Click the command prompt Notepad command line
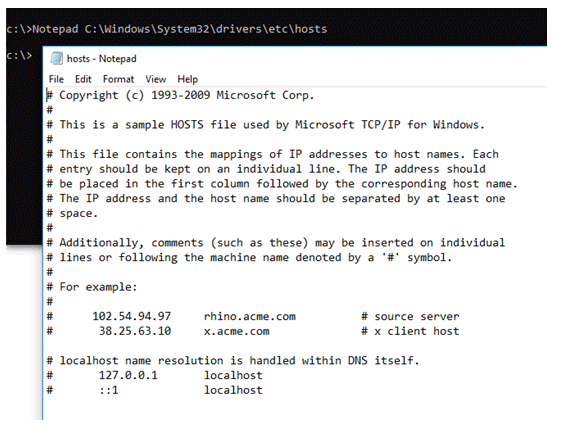The image size is (582, 427). pos(167,29)
